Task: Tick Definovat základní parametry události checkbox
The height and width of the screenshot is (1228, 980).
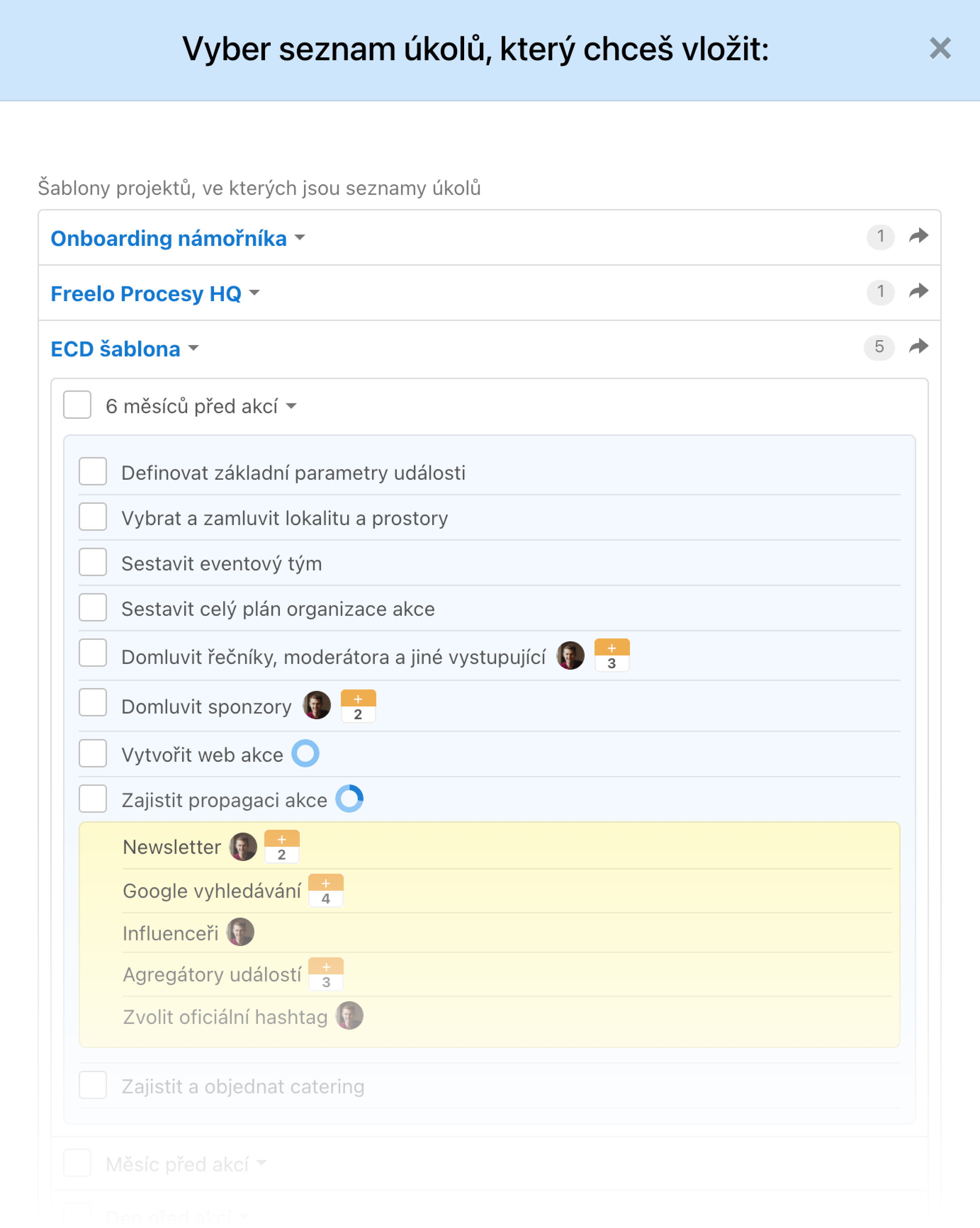Action: (x=93, y=472)
